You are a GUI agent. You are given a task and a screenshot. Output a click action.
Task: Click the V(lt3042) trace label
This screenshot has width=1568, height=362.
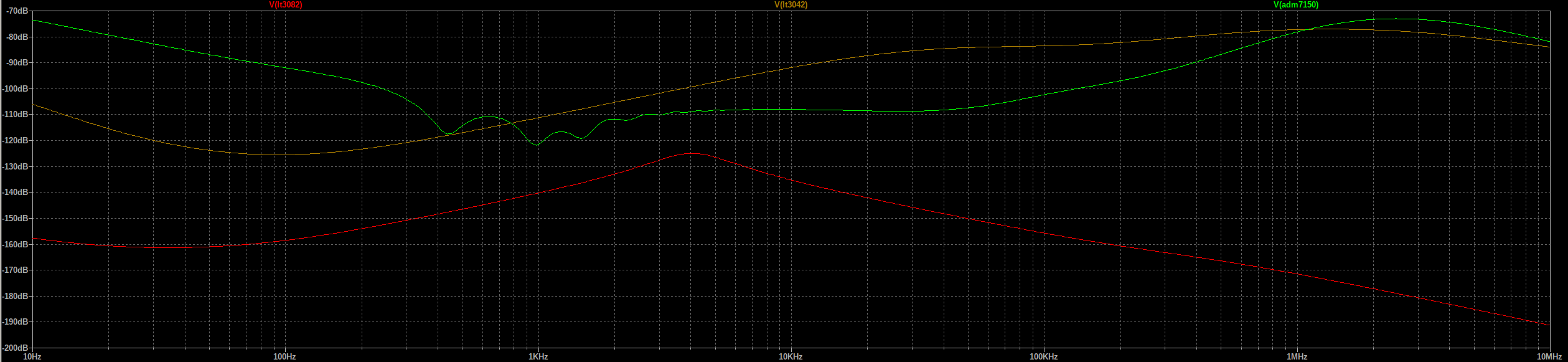pyautogui.click(x=791, y=4)
